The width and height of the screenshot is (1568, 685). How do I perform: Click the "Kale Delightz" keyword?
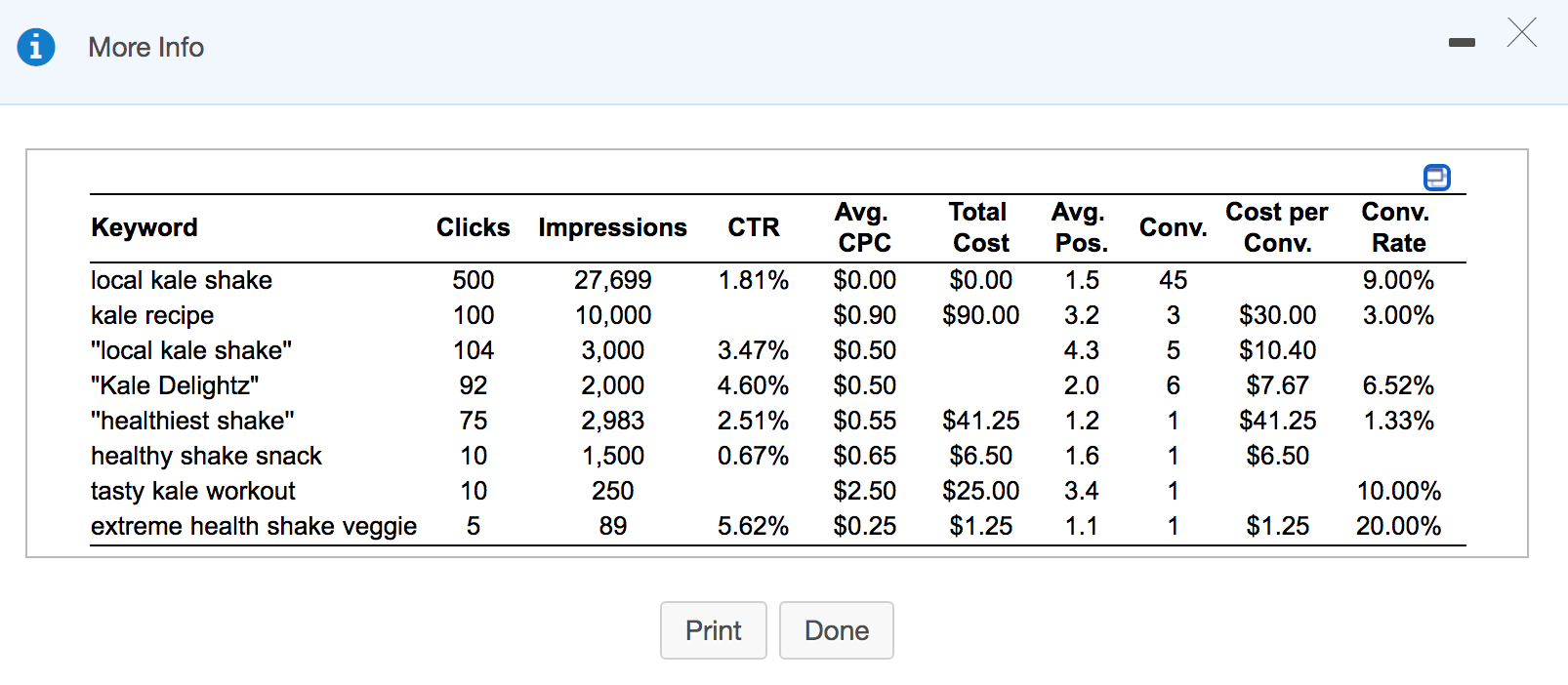(x=175, y=385)
